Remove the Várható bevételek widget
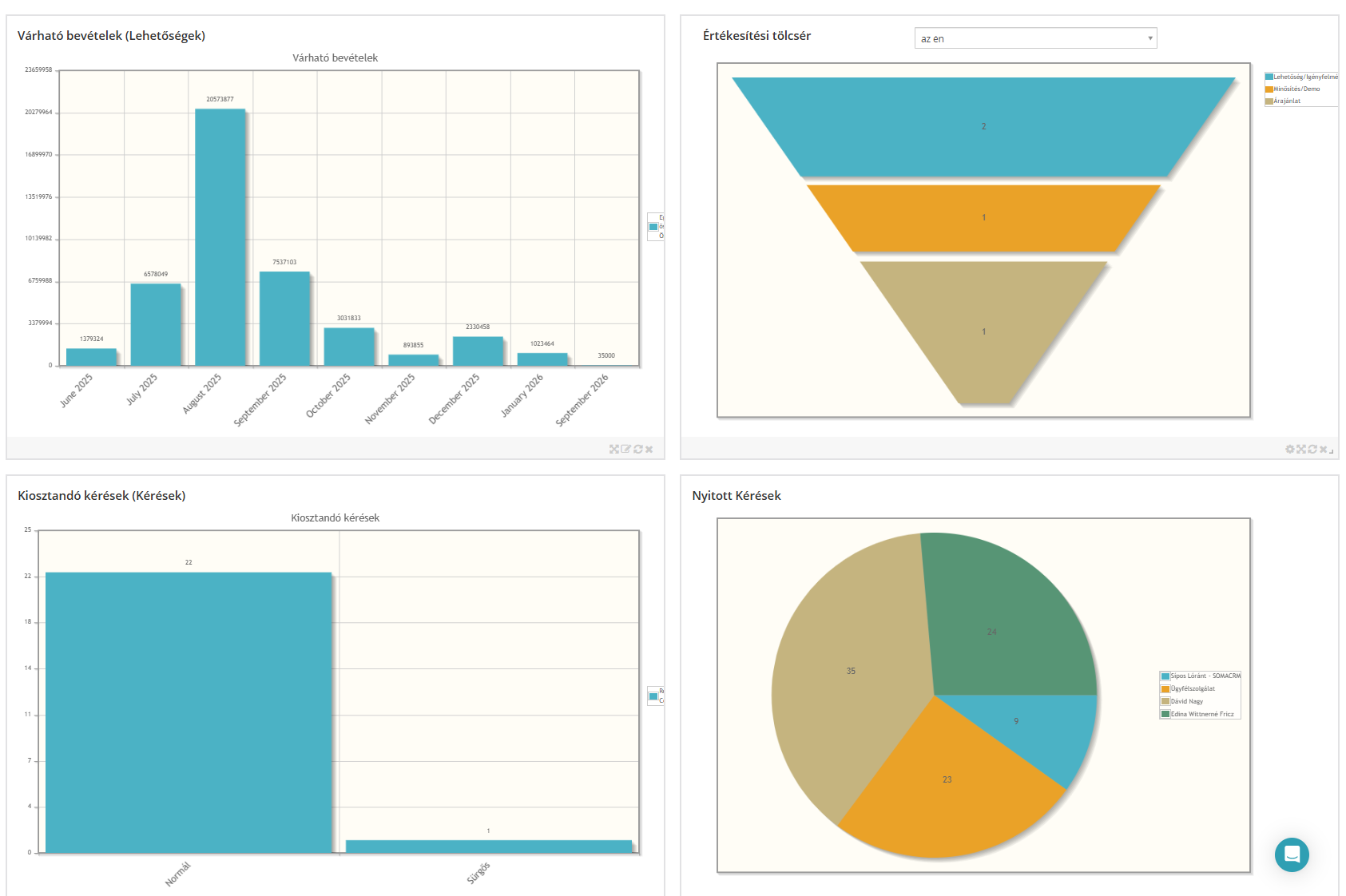1346x896 pixels. pos(649,450)
